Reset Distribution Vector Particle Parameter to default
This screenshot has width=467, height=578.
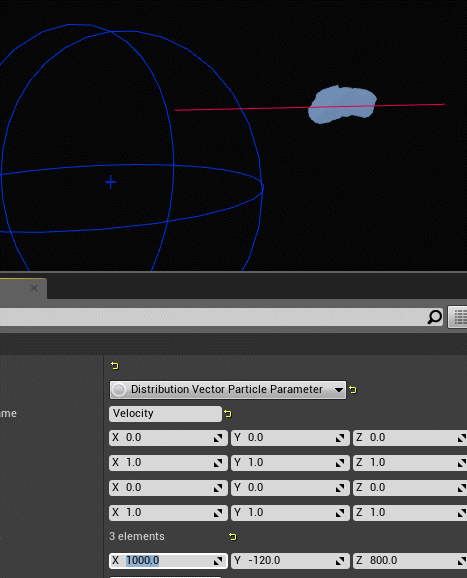pyautogui.click(x=353, y=390)
